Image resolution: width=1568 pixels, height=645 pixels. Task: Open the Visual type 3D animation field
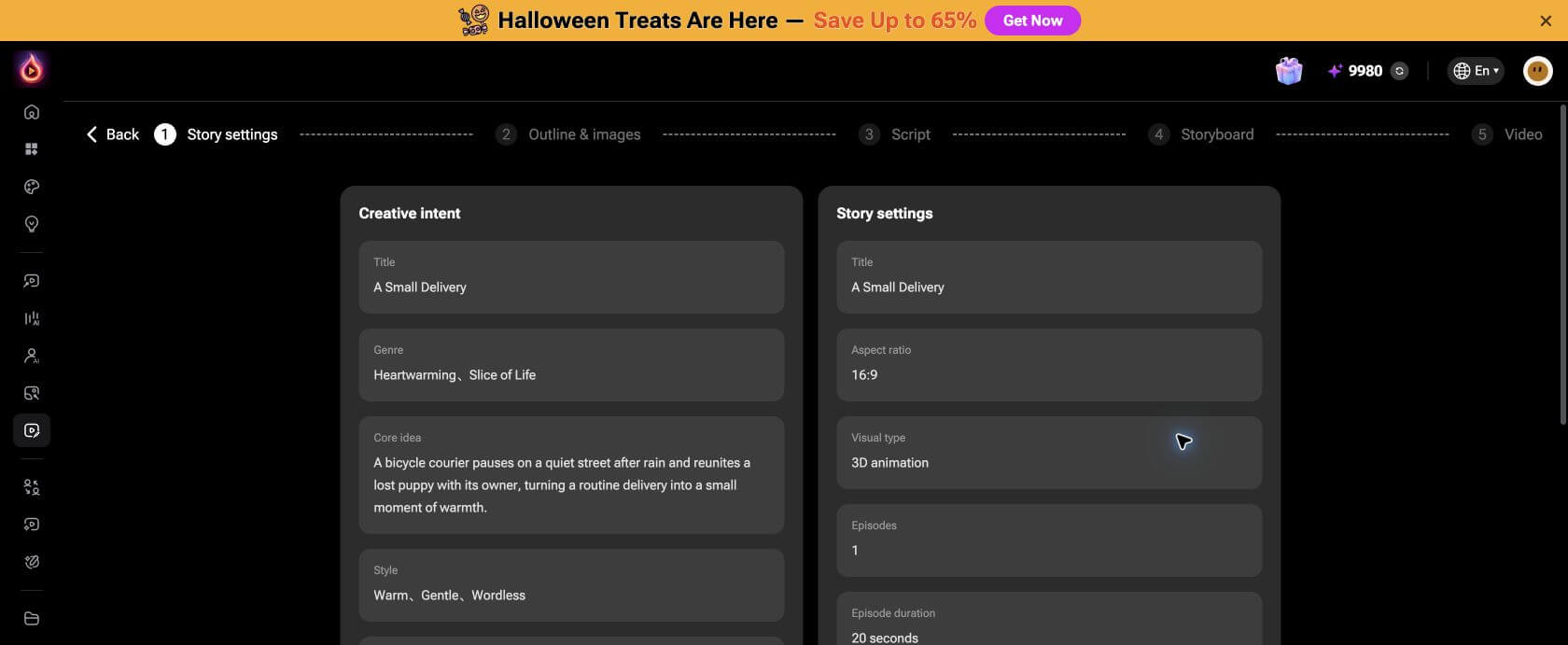[x=1049, y=453]
